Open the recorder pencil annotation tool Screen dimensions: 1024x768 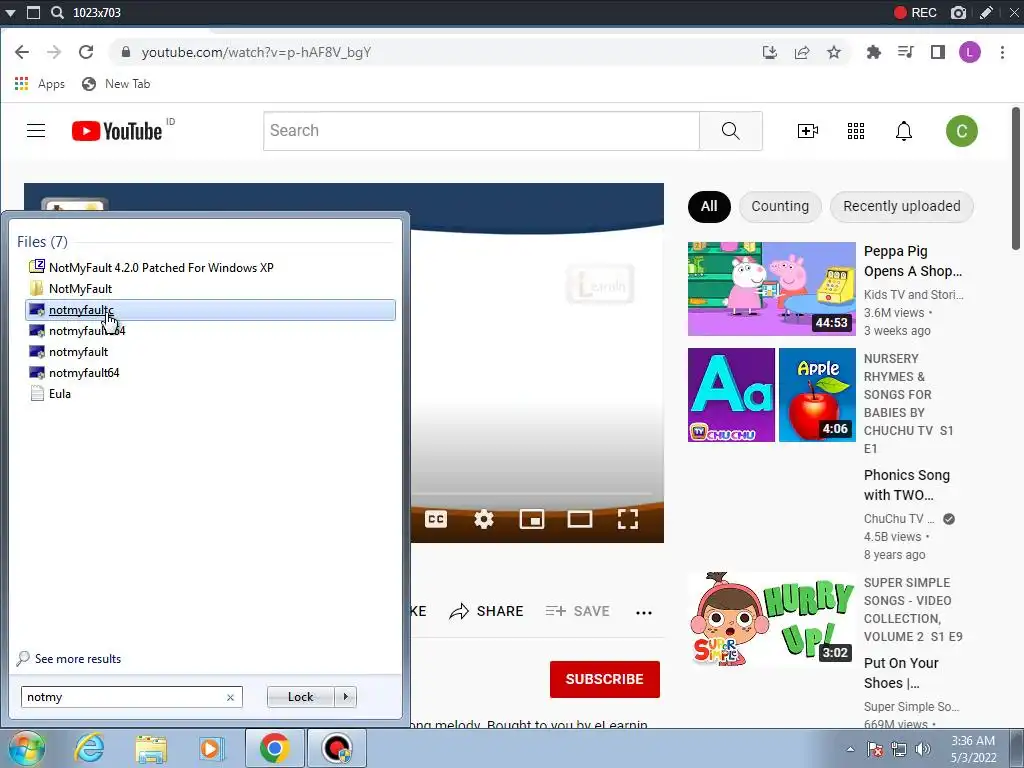click(986, 12)
